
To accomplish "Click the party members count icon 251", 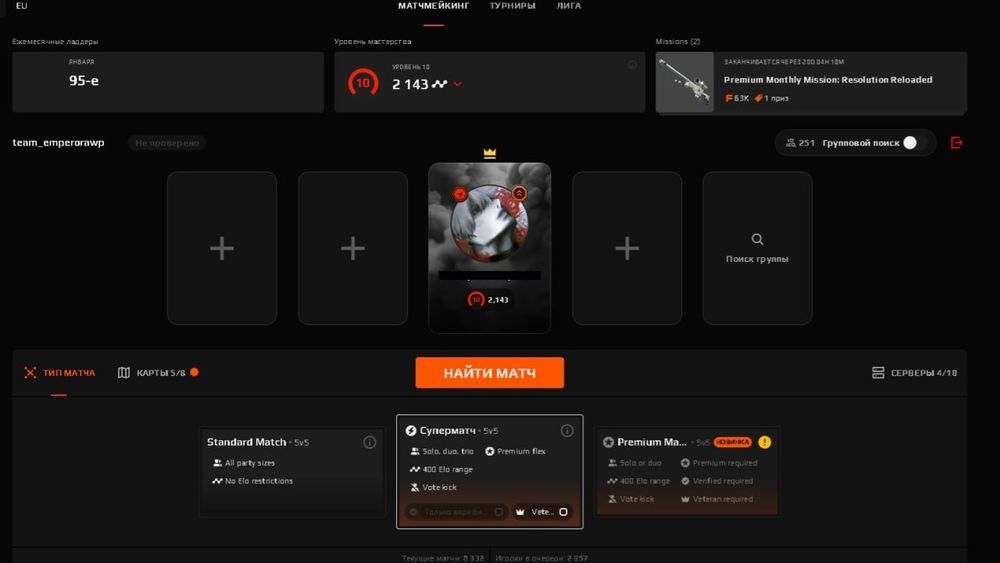I will 791,143.
